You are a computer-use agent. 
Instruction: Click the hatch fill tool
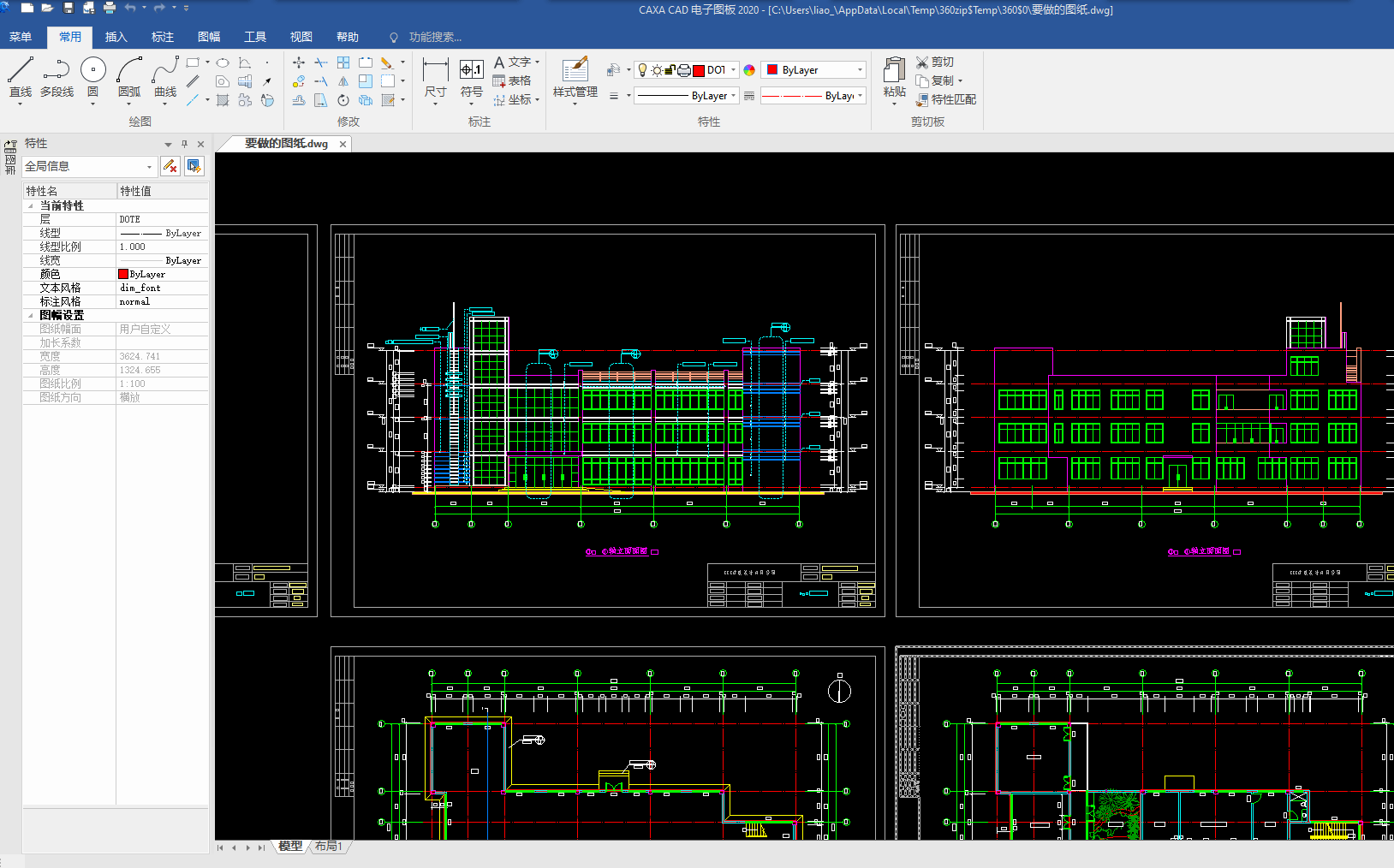coord(223,100)
